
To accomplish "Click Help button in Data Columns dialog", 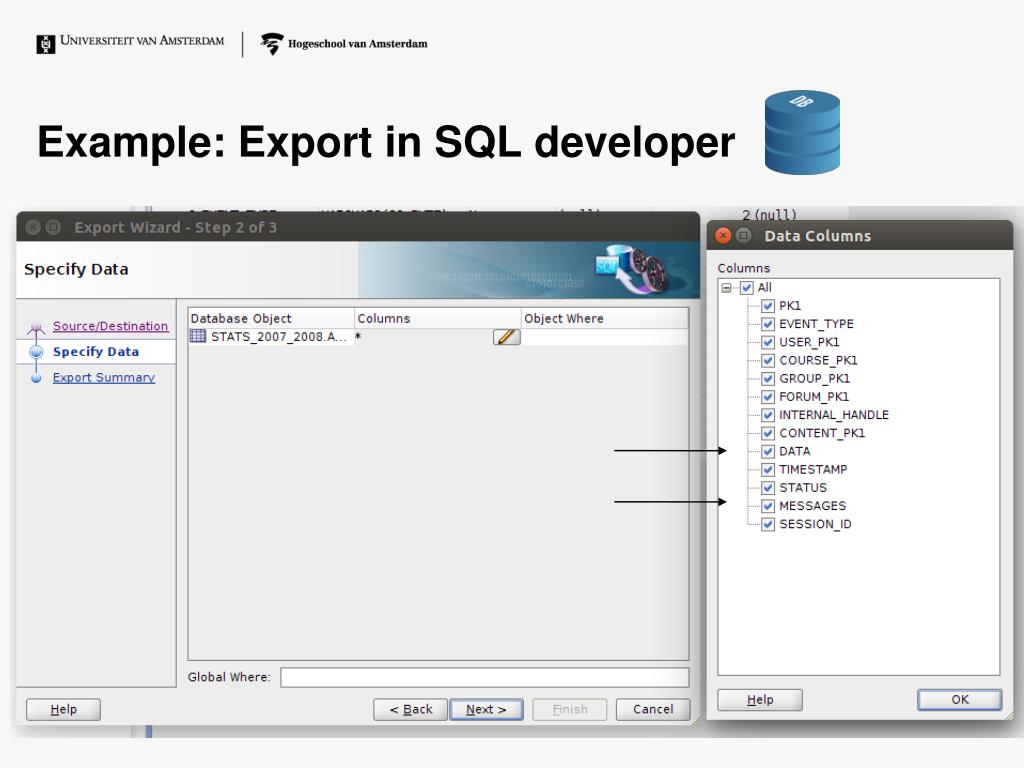I will (760, 699).
